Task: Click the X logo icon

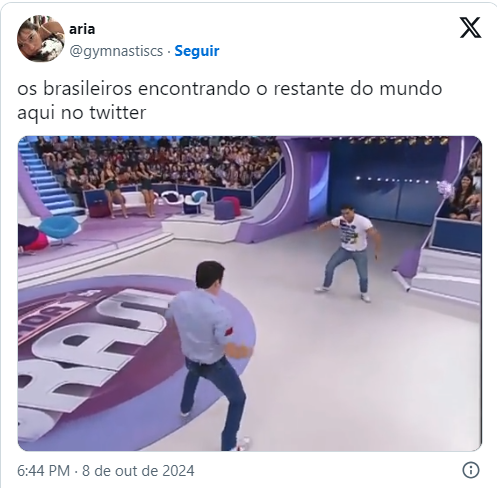Action: point(470,27)
